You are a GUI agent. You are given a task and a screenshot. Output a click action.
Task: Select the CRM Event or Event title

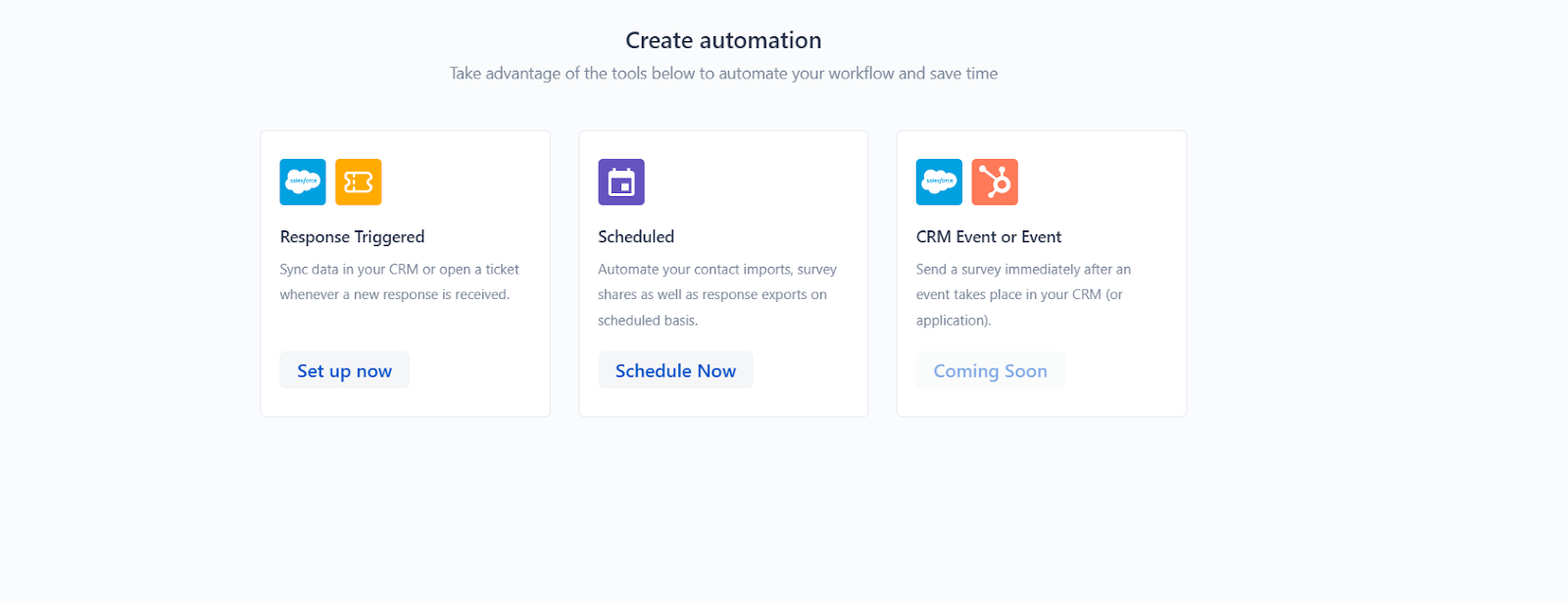[988, 237]
